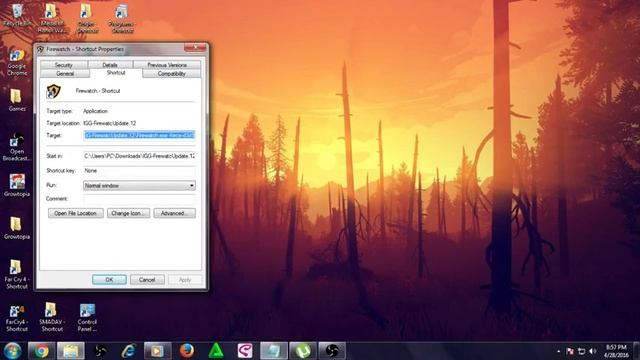The image size is (640, 360).
Task: Click the taskbar clock showing 8:57 PM
Action: point(616,351)
